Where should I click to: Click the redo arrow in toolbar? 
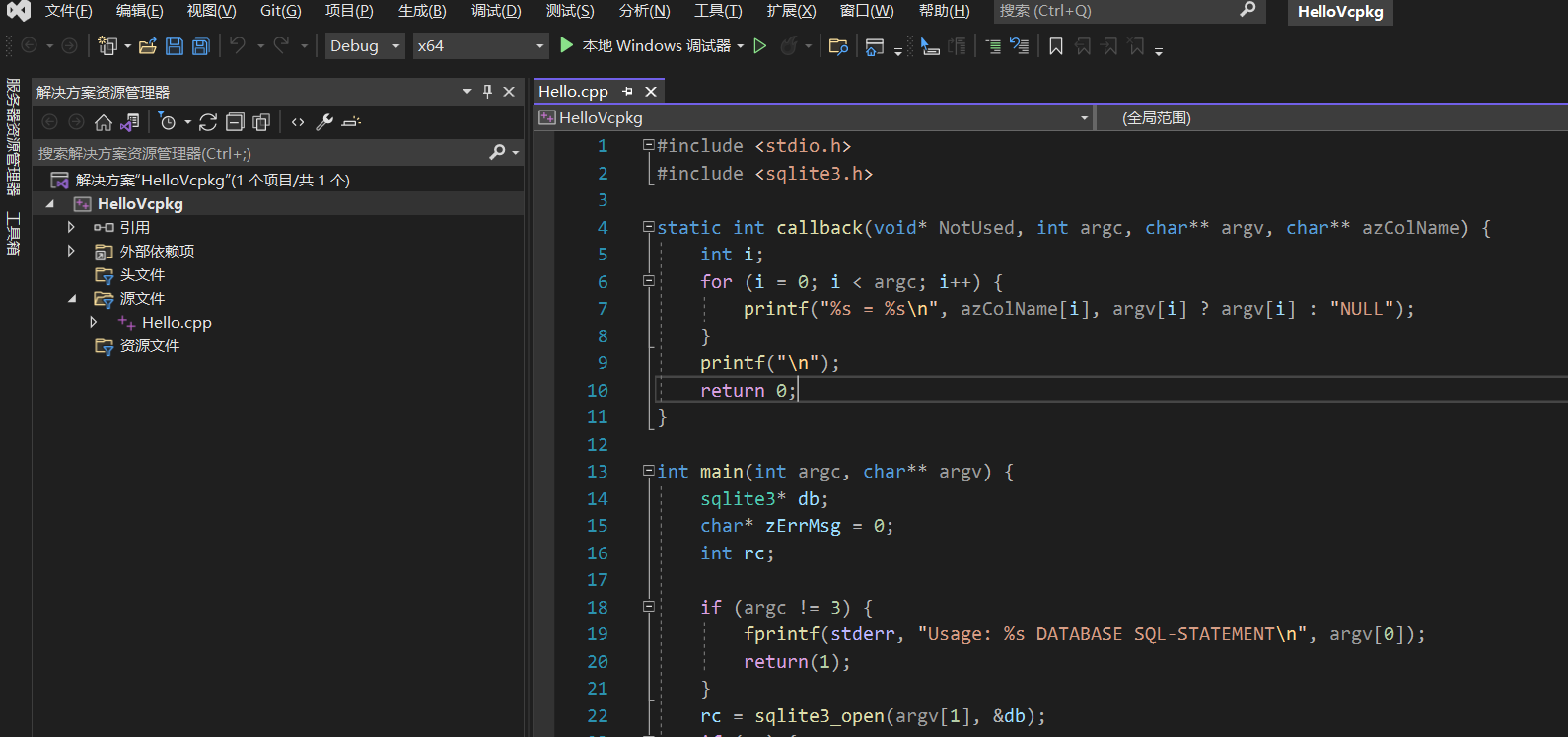[x=282, y=45]
